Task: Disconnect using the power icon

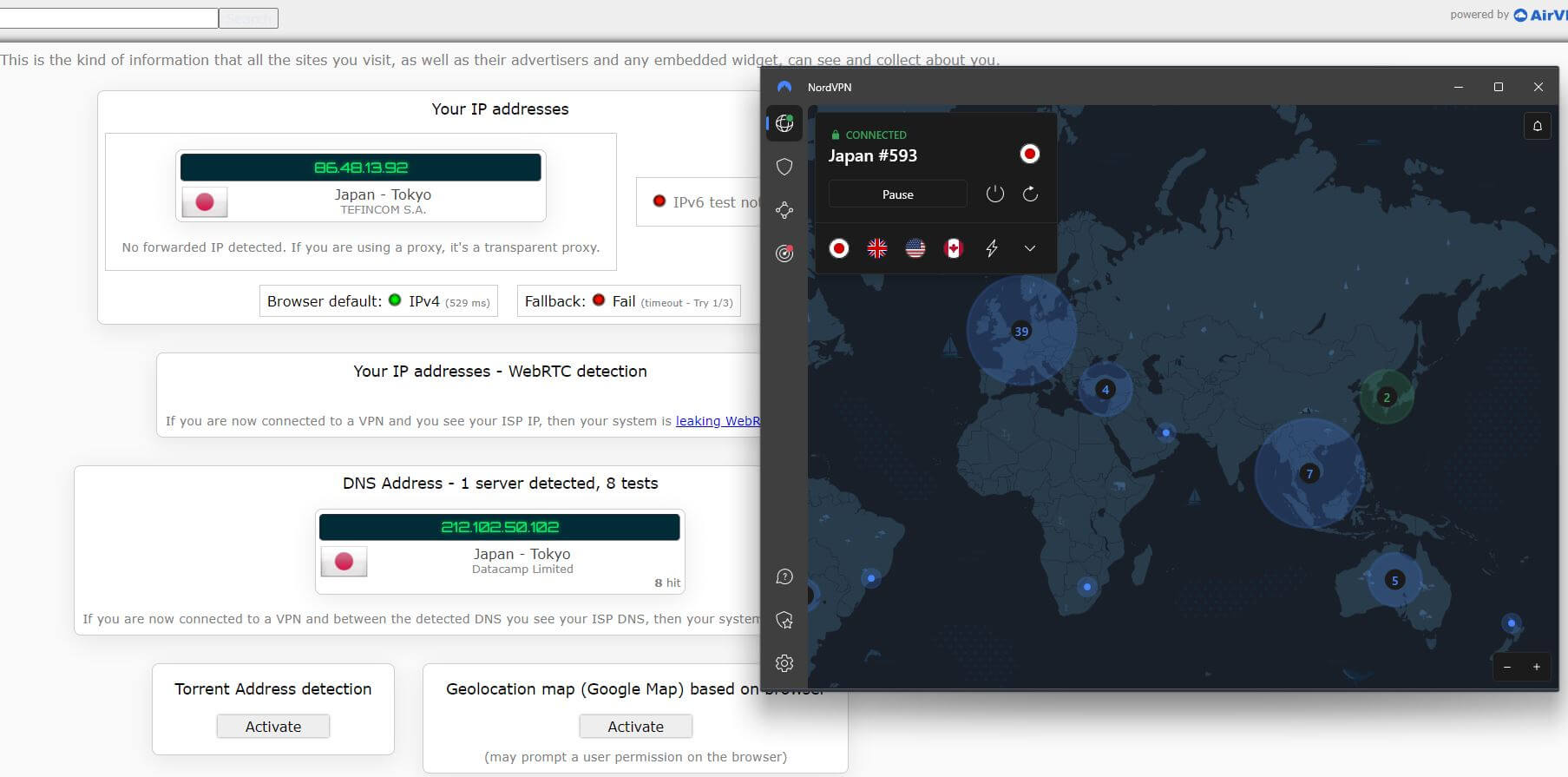Action: (995, 194)
